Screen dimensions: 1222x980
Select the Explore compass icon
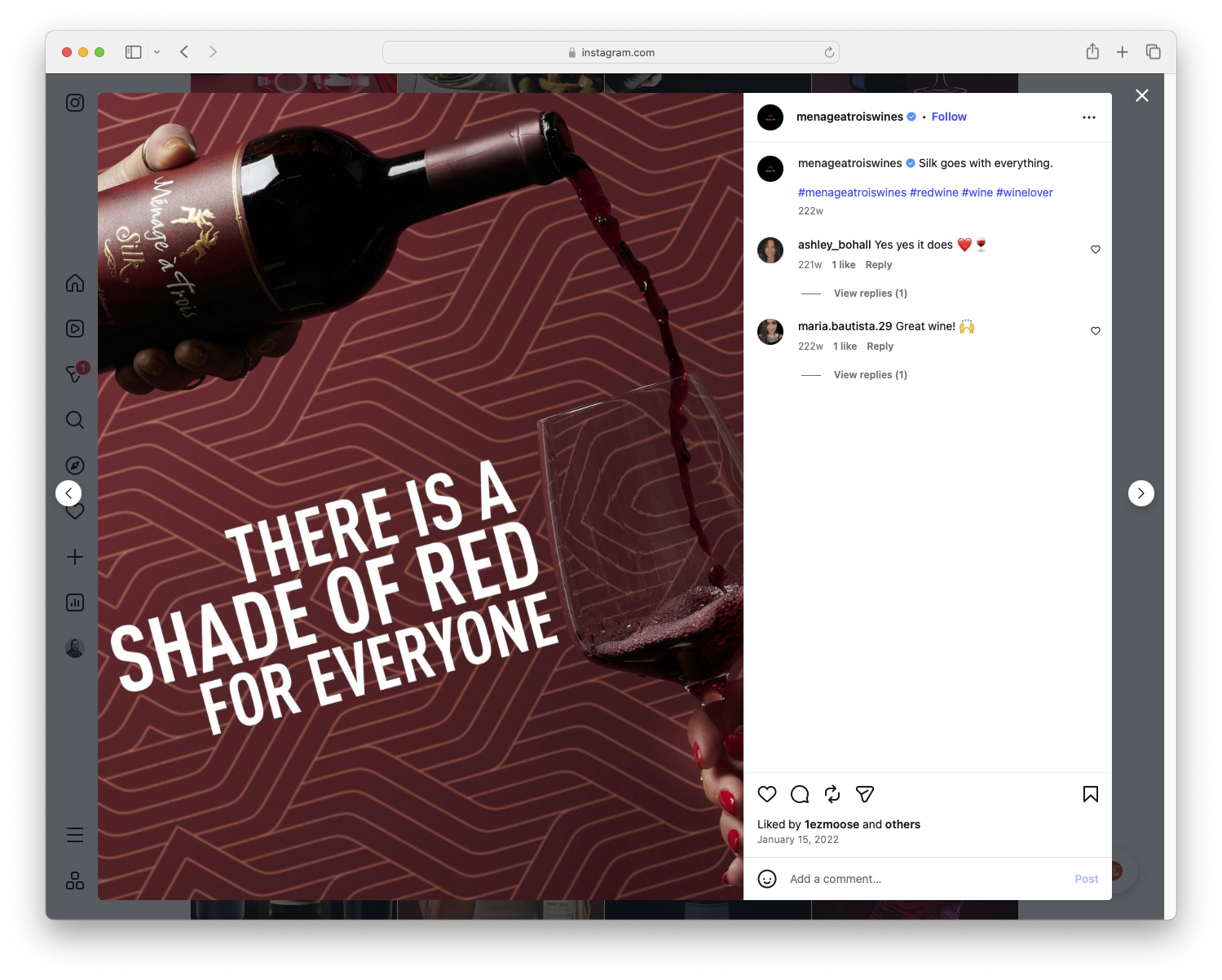coord(74,465)
